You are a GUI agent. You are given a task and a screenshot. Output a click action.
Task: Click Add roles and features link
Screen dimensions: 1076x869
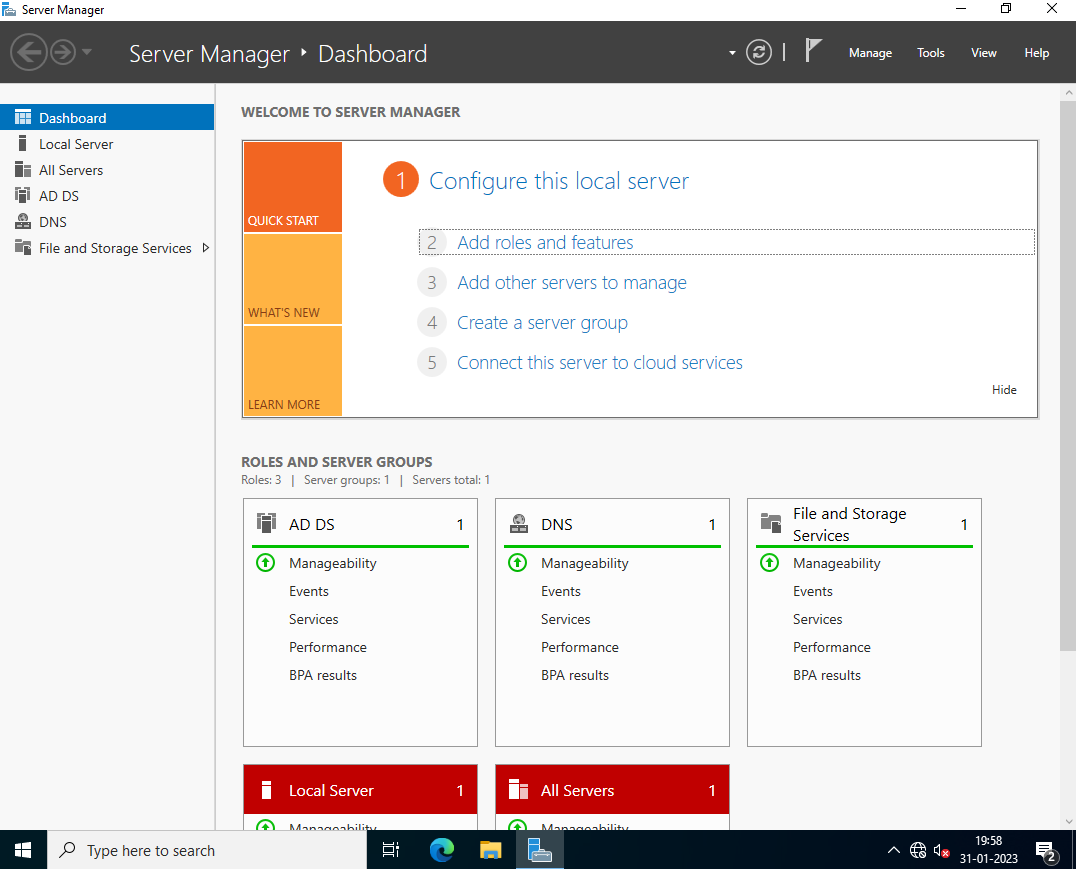click(x=545, y=242)
